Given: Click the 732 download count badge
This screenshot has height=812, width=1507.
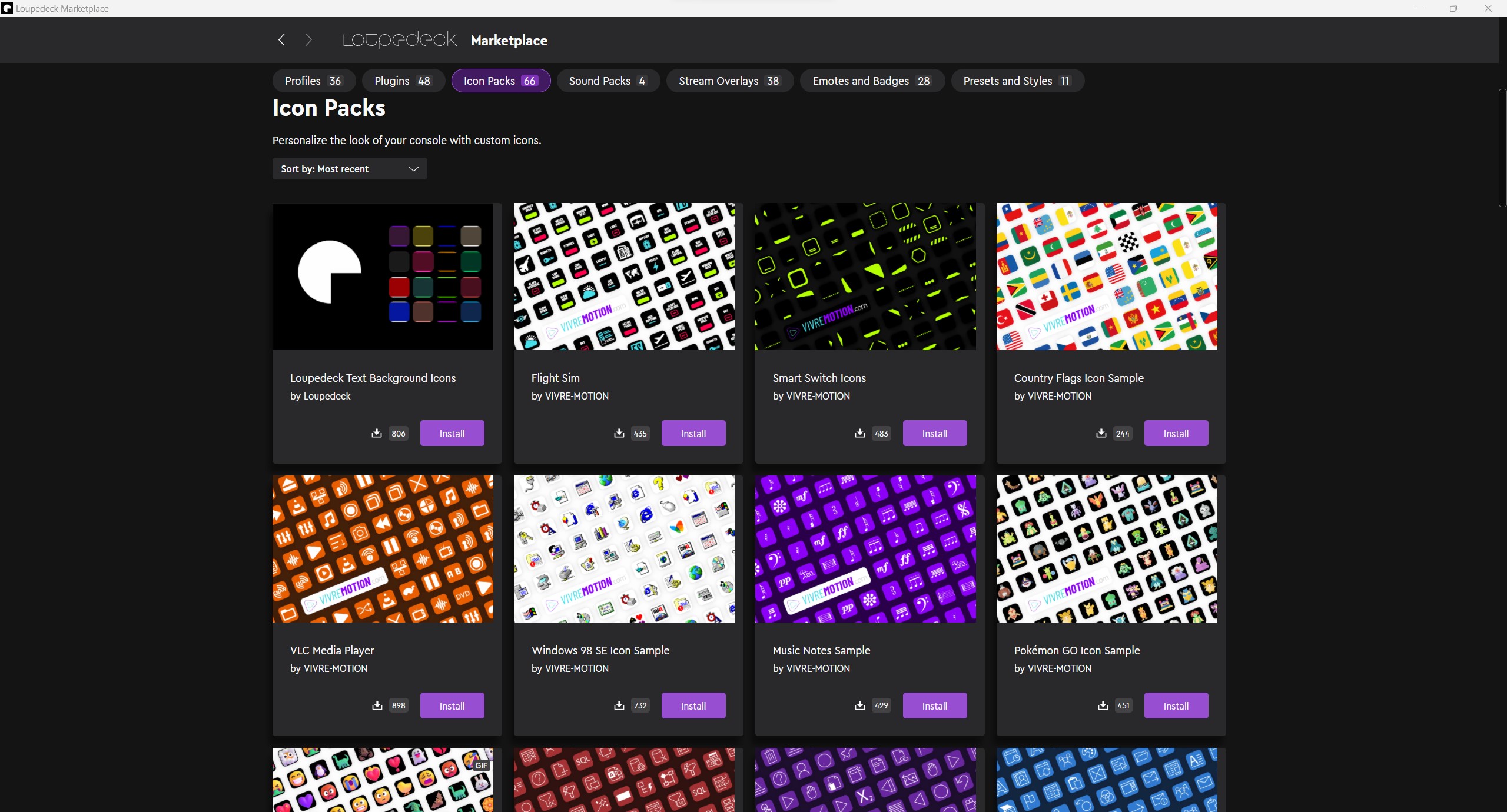Looking at the screenshot, I should click(x=640, y=705).
